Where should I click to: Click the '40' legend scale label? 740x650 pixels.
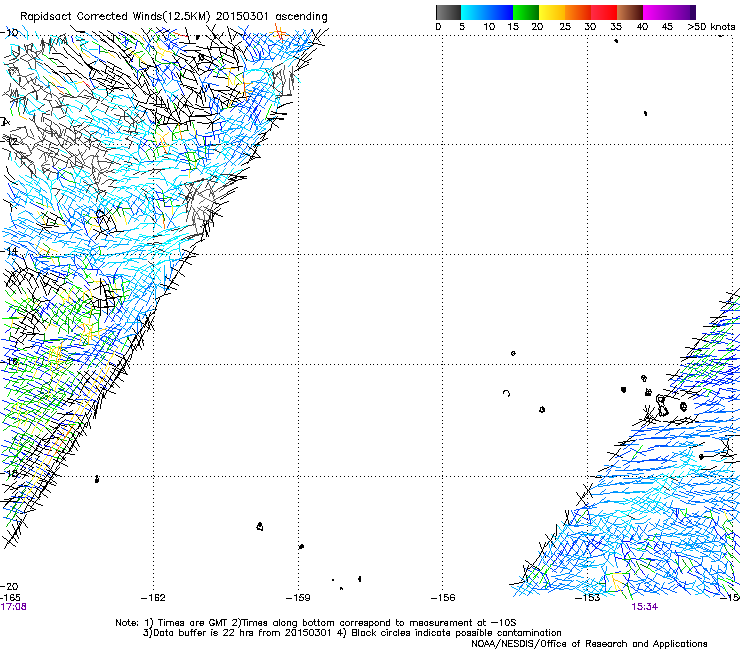[x=642, y=27]
